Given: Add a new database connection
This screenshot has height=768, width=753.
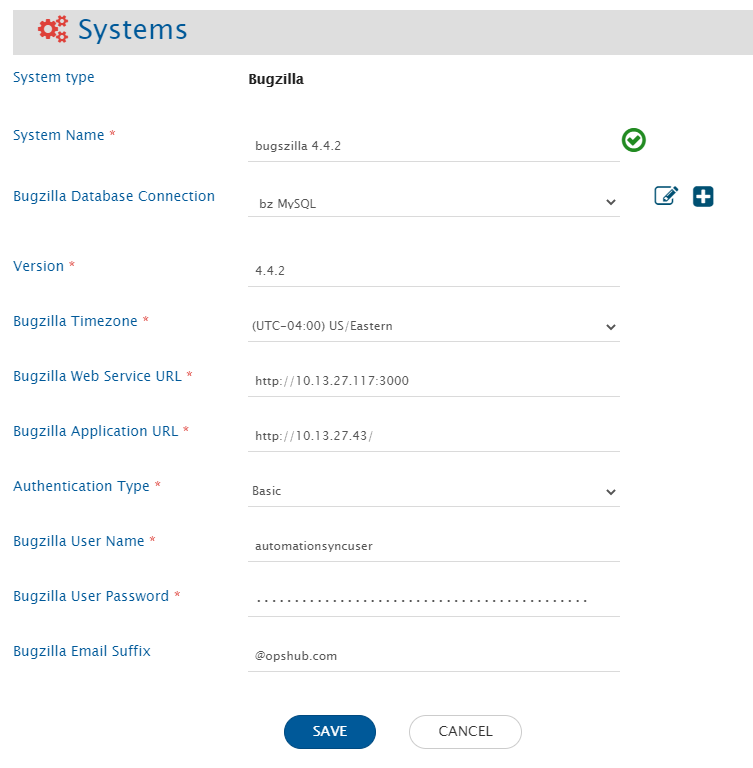Looking at the screenshot, I should [x=703, y=196].
